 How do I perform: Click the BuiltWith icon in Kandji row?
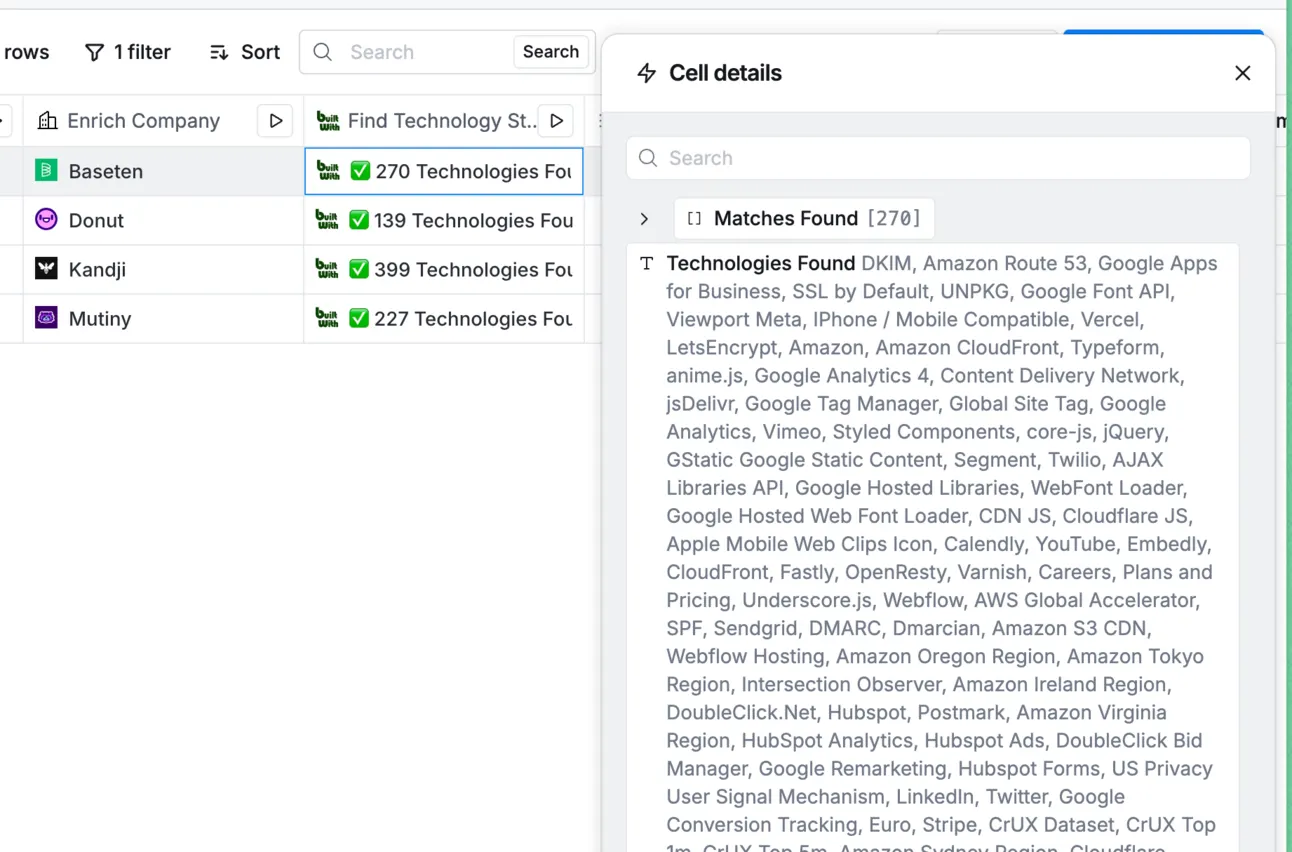(327, 269)
